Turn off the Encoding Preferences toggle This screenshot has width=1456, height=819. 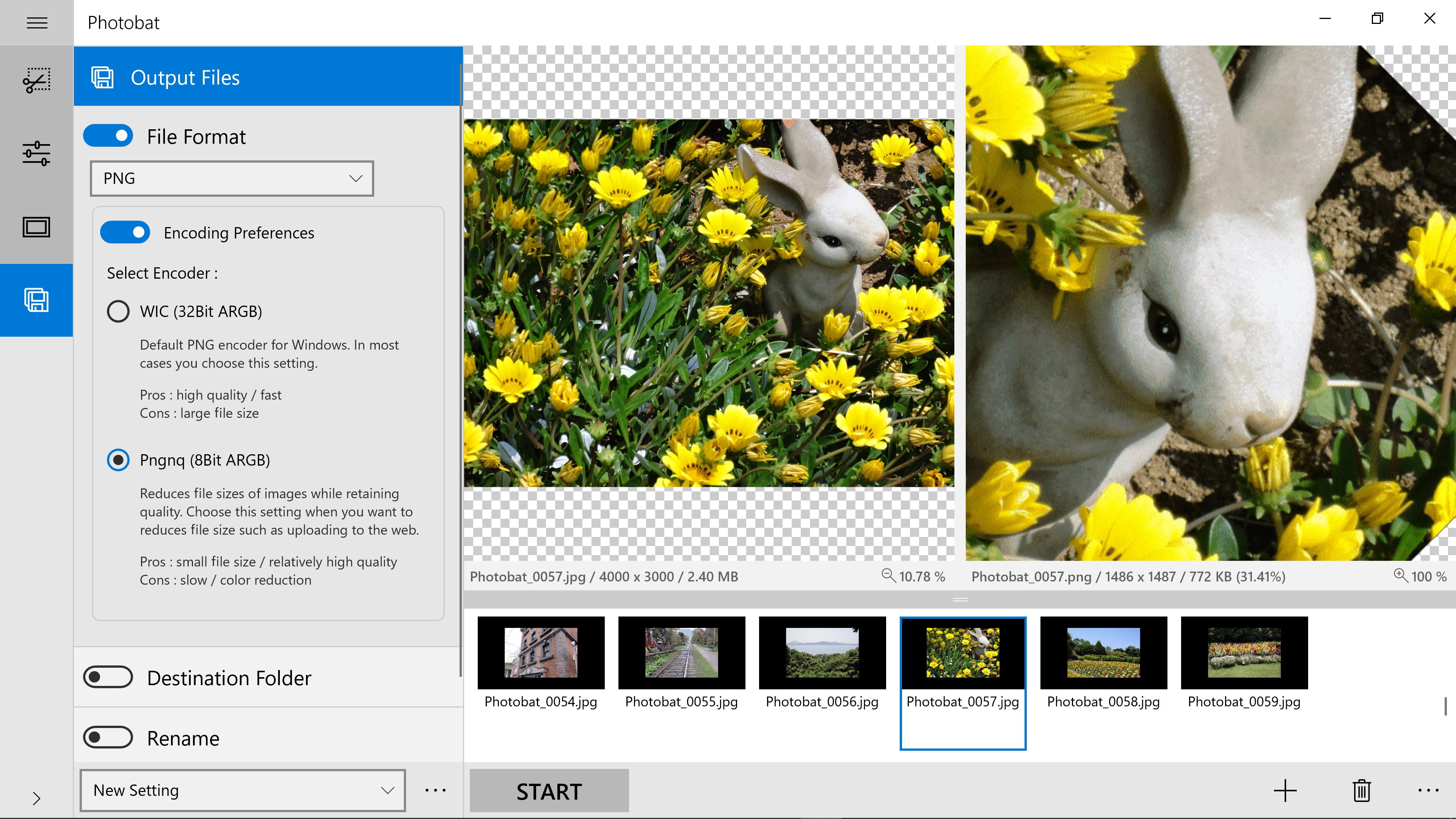(x=125, y=232)
